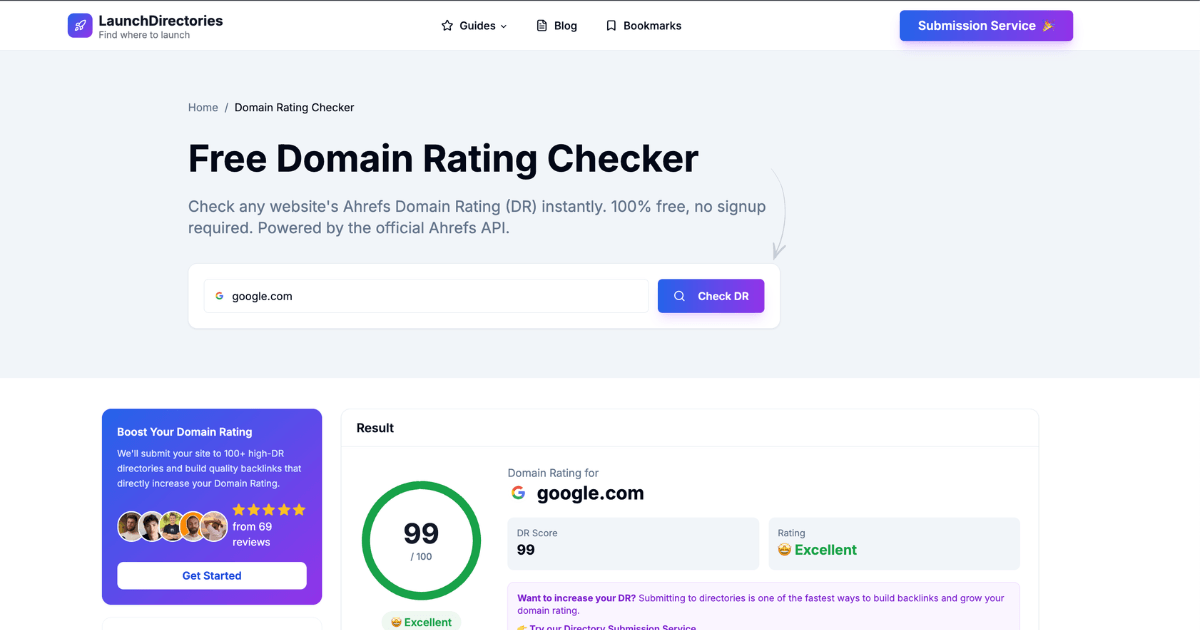Click the "from 69 reviews" text
Image resolution: width=1200 pixels, height=630 pixels.
252,534
